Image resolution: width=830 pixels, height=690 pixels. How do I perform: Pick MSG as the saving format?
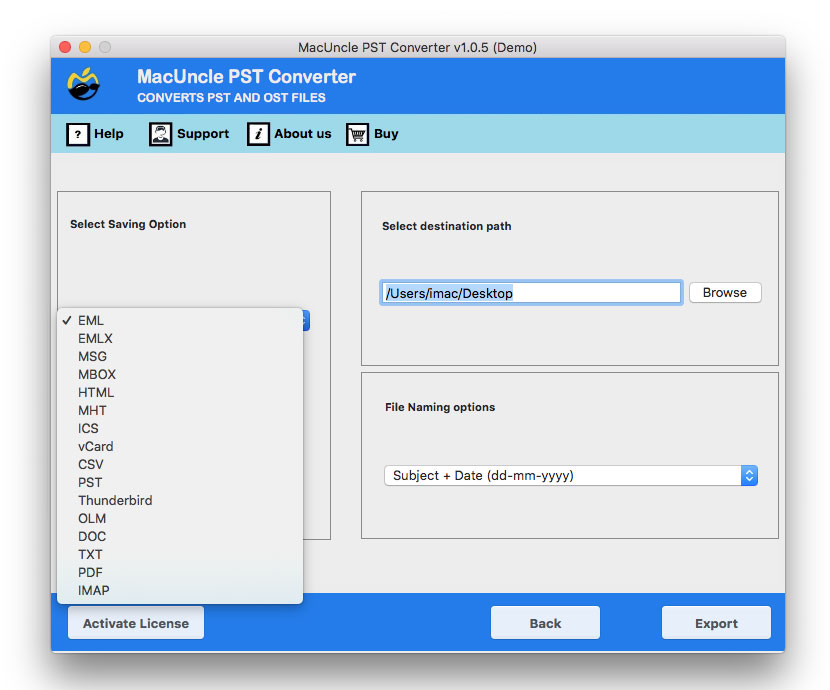click(180, 357)
